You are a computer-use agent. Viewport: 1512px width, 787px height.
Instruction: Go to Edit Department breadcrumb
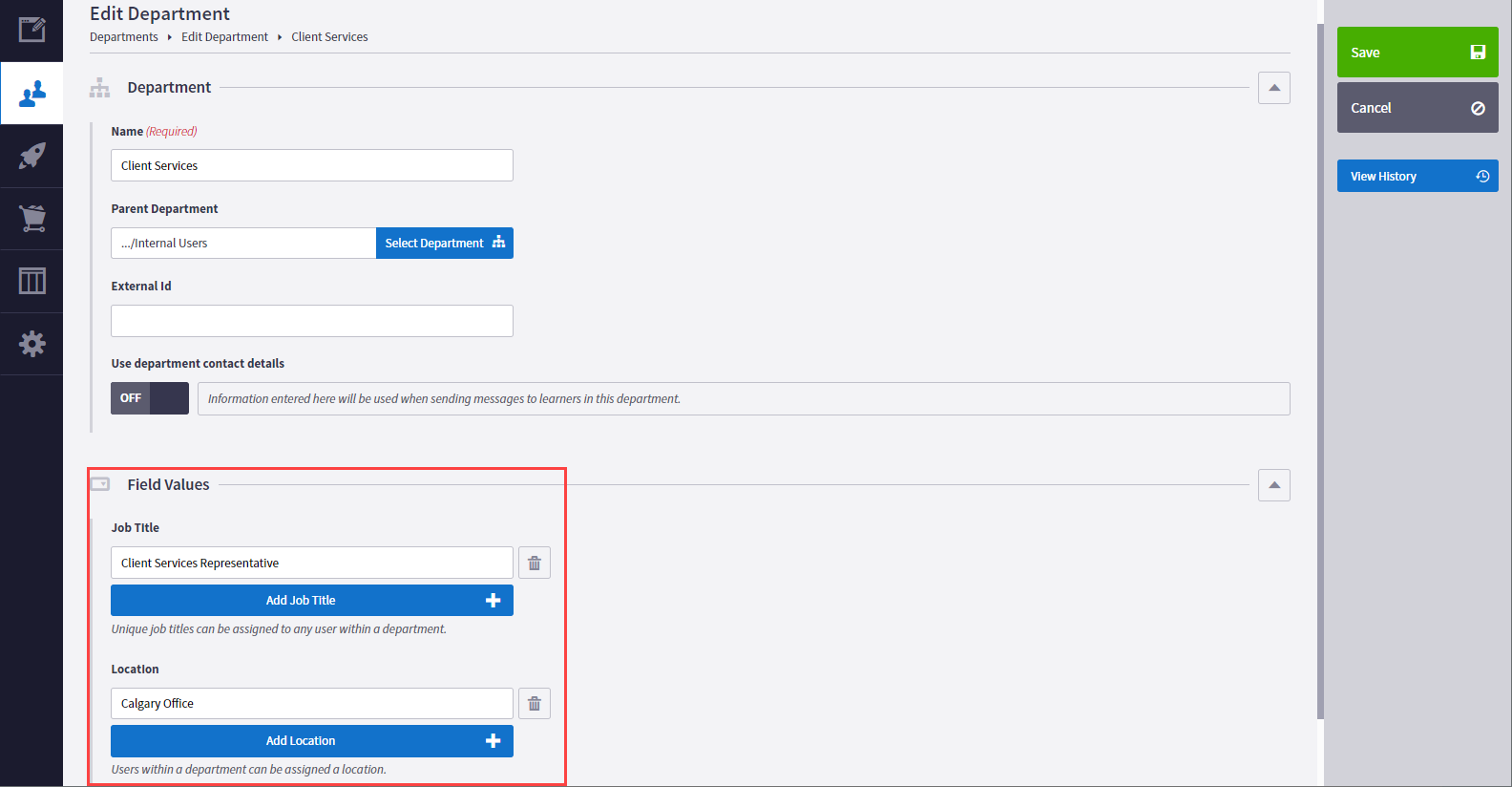pyautogui.click(x=224, y=37)
